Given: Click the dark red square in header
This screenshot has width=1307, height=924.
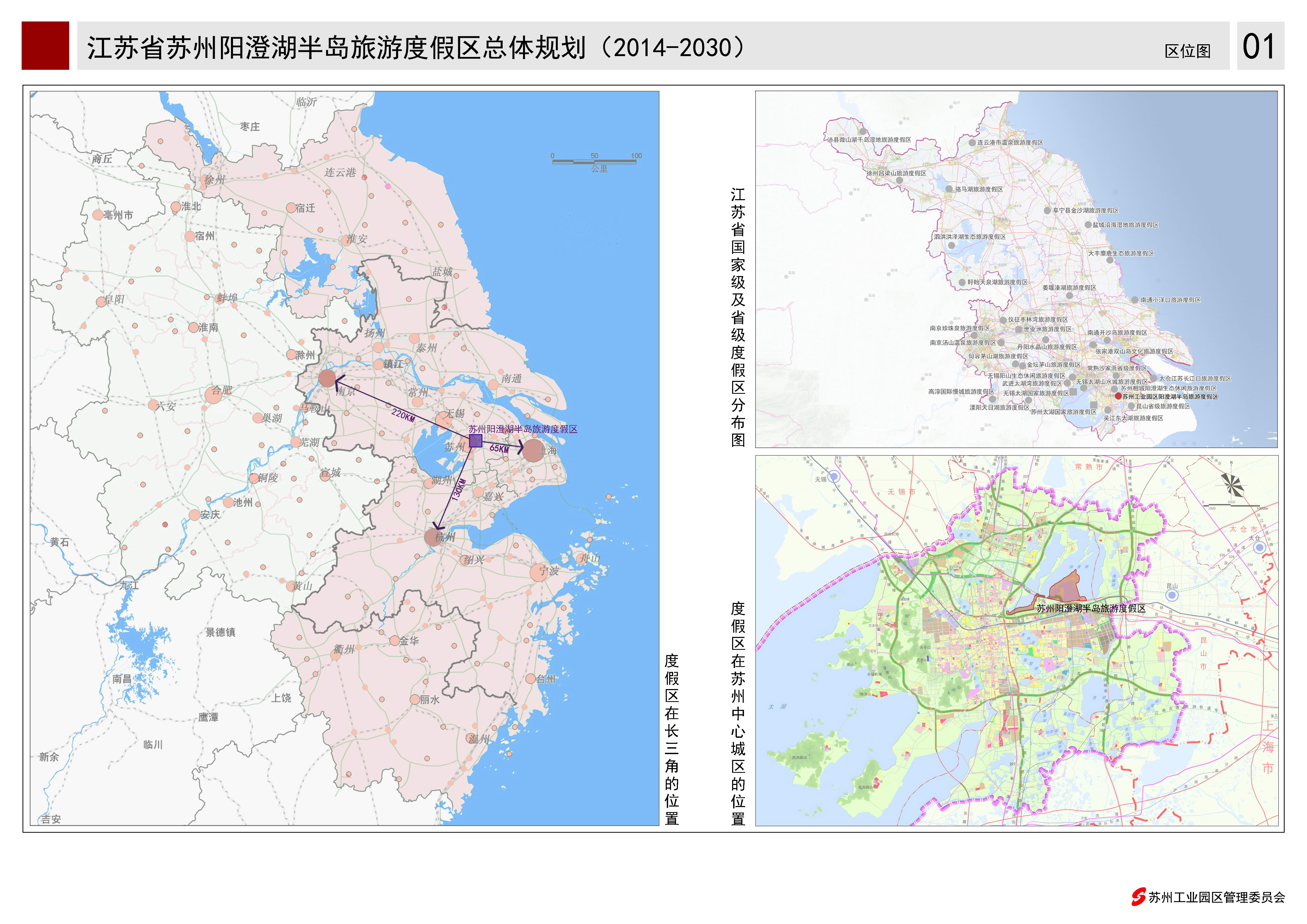Looking at the screenshot, I should (46, 46).
